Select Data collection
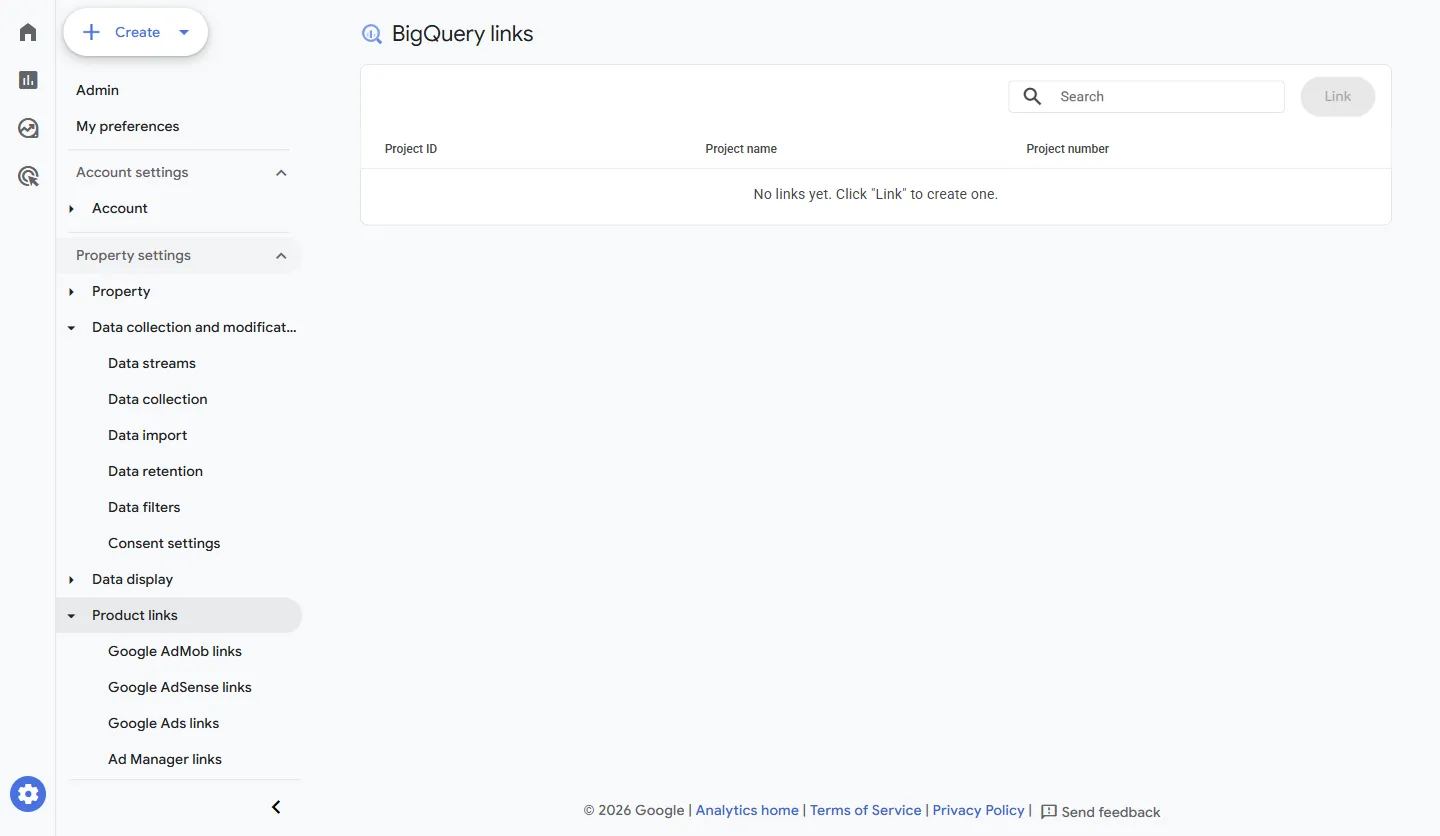 (158, 399)
